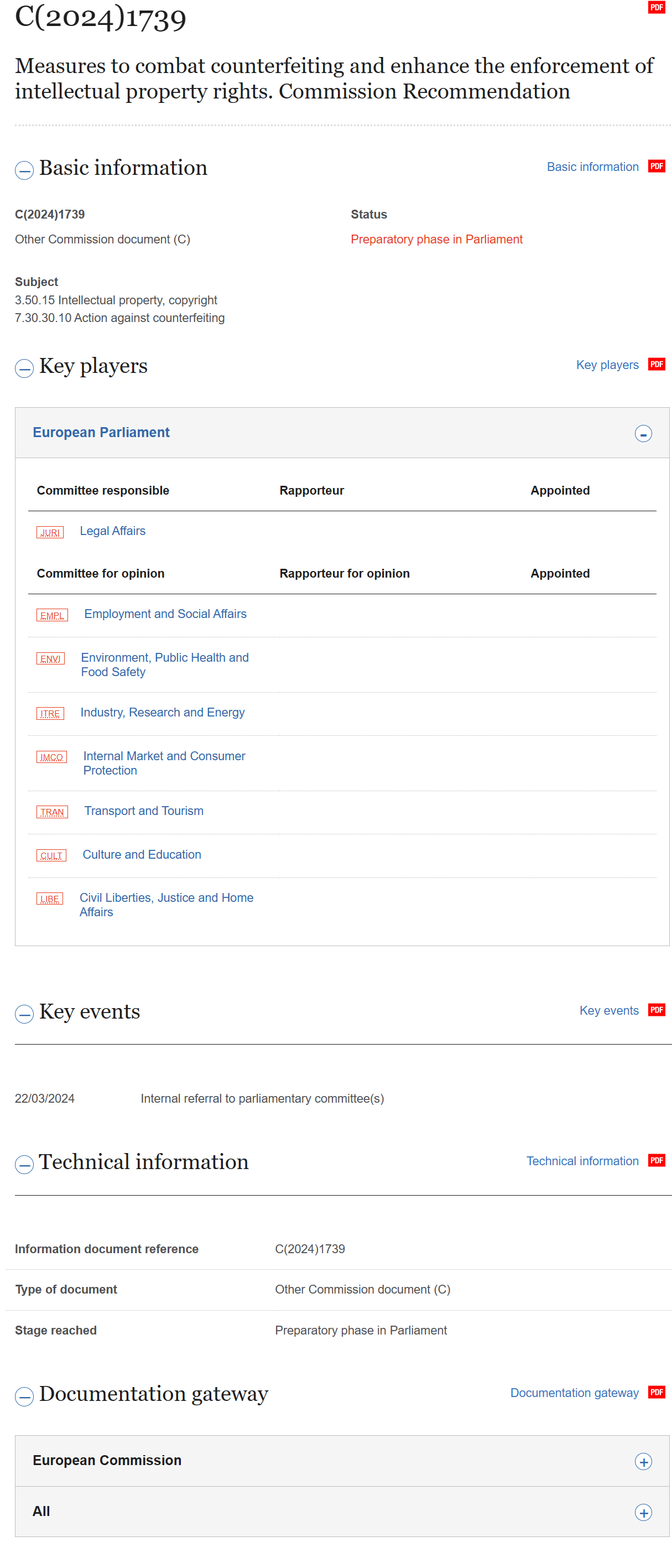Expand the All documentation panel
This screenshot has width=672, height=1568.
pyautogui.click(x=643, y=1513)
